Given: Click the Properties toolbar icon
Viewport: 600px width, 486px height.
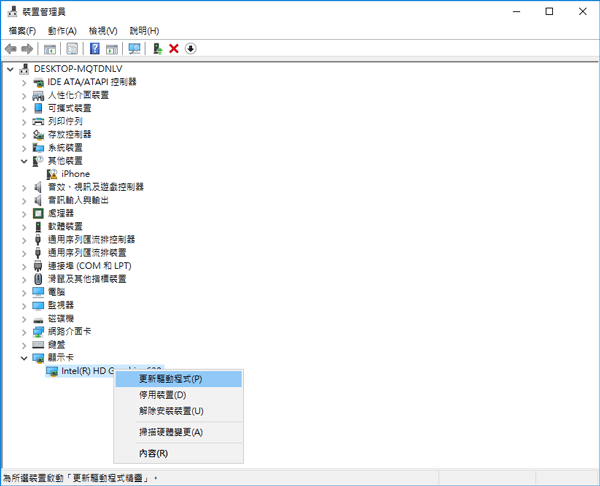Looking at the screenshot, I should (72, 49).
